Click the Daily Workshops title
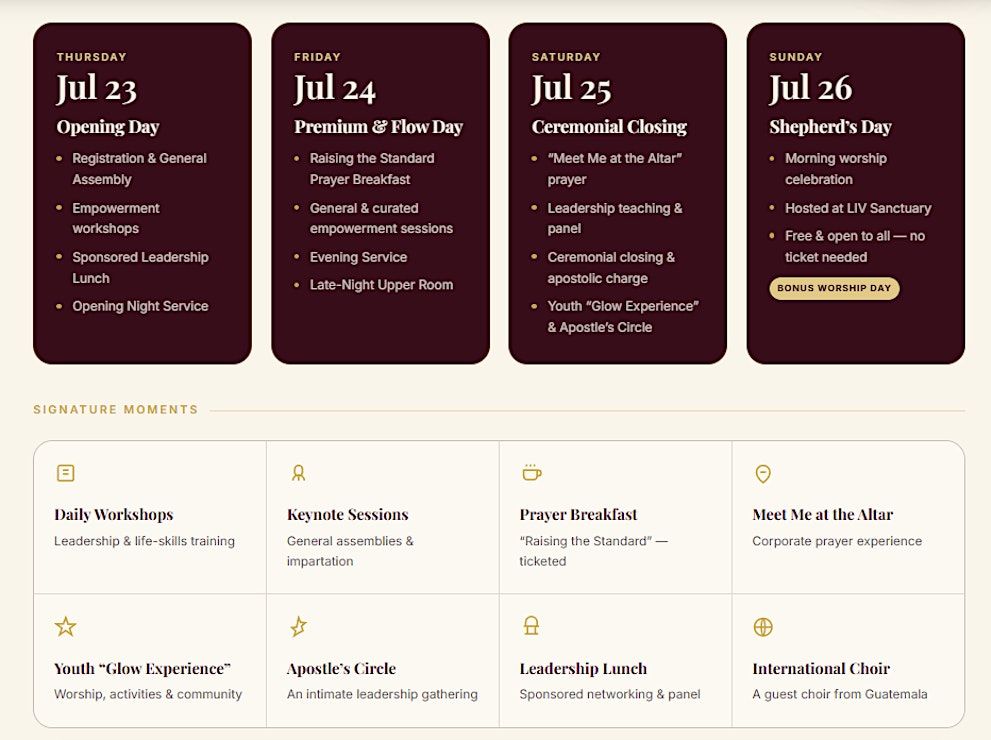 pyautogui.click(x=114, y=514)
